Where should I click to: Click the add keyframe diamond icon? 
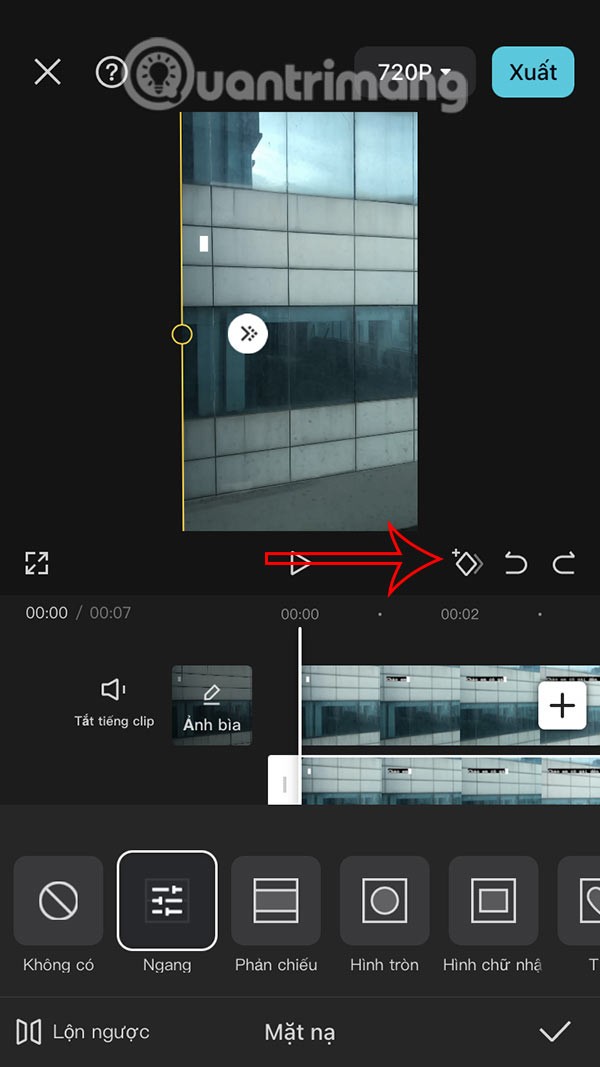(466, 563)
